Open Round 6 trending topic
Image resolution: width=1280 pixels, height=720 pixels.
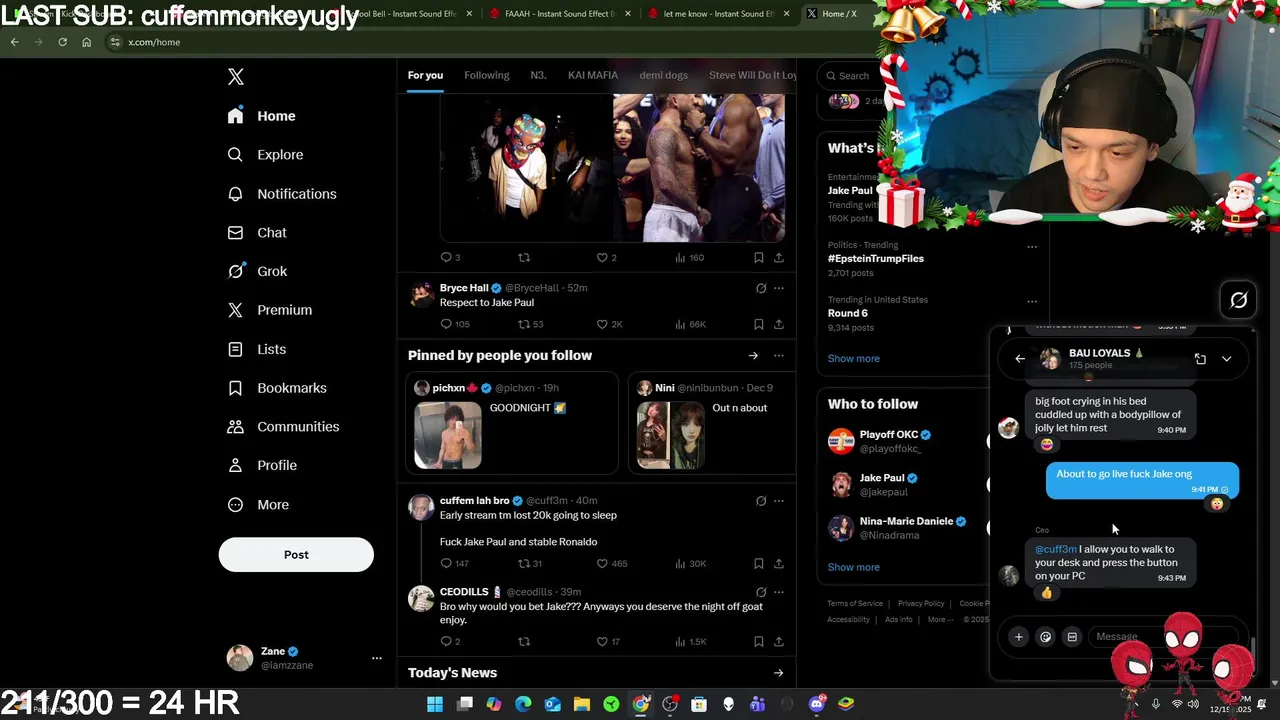pos(848,313)
